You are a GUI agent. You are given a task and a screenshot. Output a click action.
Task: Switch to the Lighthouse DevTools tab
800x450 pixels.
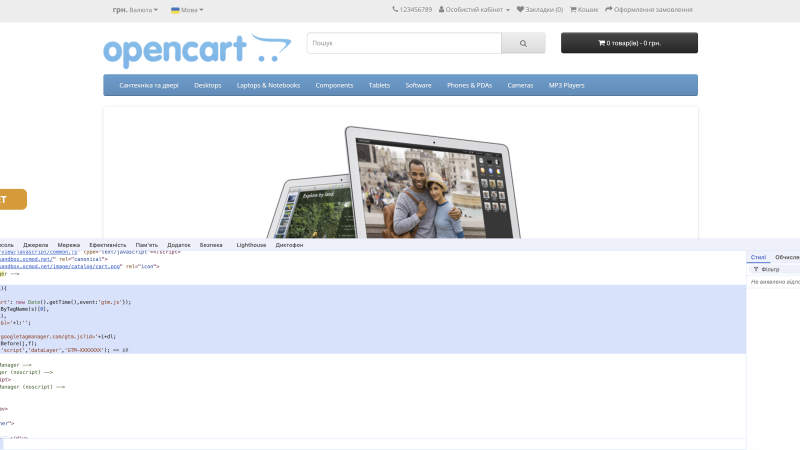point(251,245)
